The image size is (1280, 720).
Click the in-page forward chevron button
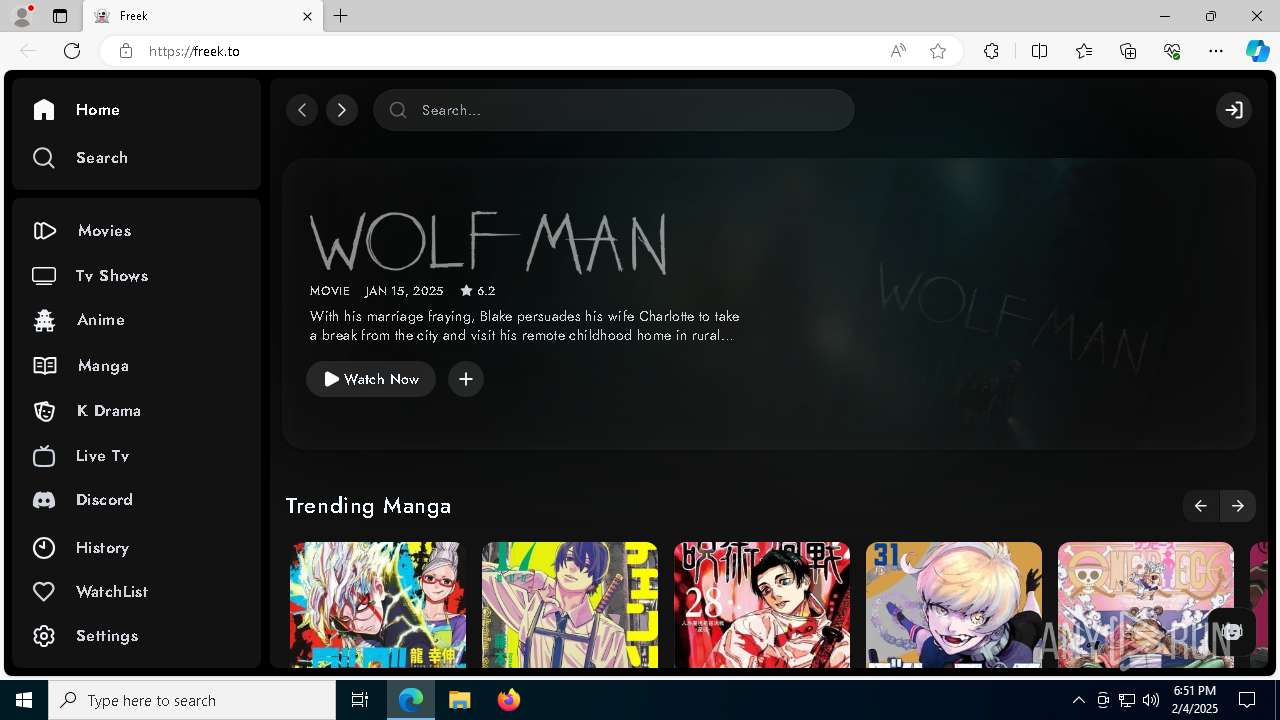(342, 110)
